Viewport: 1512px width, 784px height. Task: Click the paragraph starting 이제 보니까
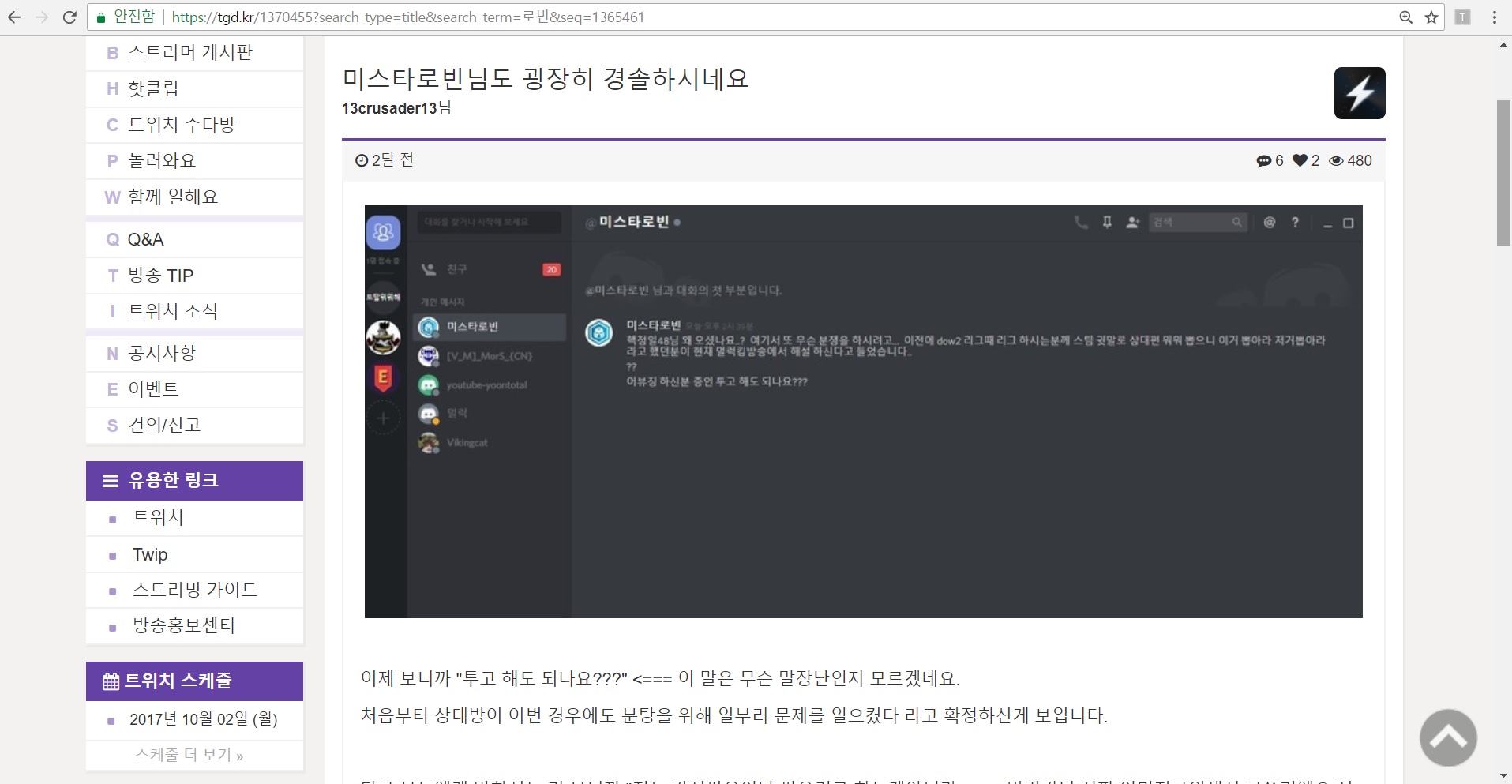pos(660,679)
